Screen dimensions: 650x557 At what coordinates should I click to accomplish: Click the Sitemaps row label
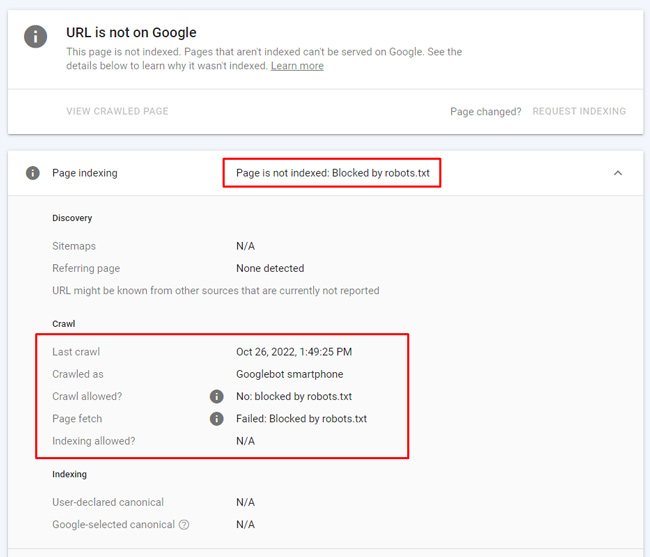point(74,246)
